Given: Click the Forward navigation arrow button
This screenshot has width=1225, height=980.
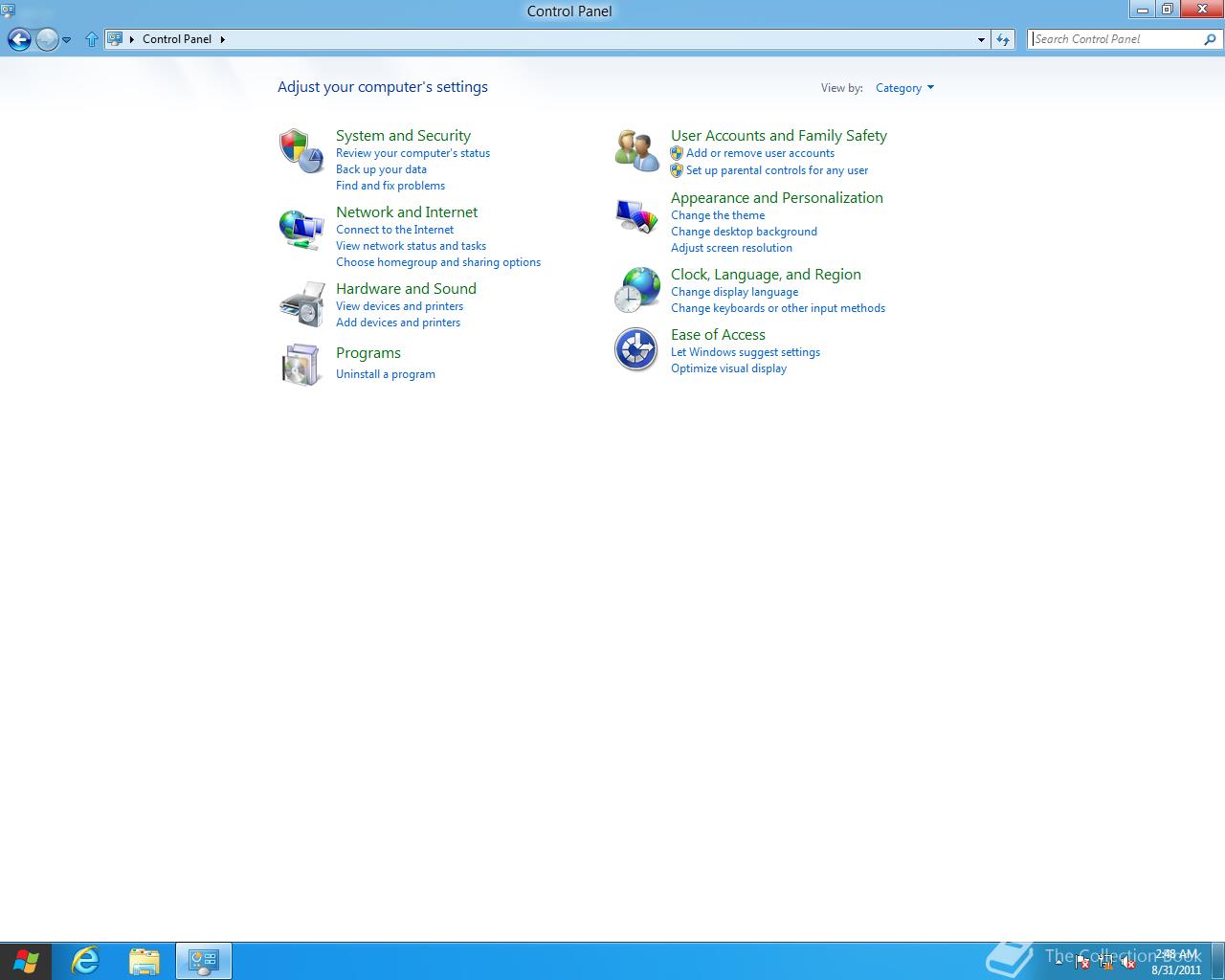Looking at the screenshot, I should pos(46,39).
